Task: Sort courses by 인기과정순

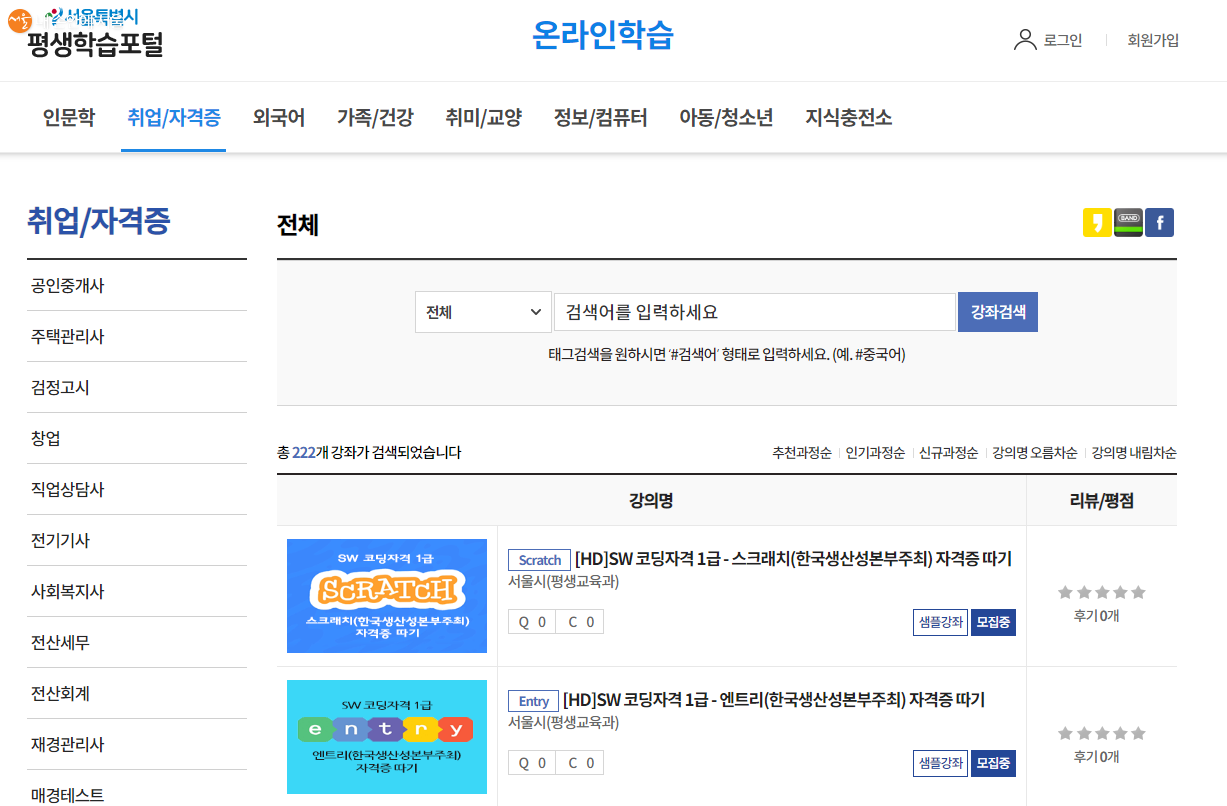Action: coord(875,453)
